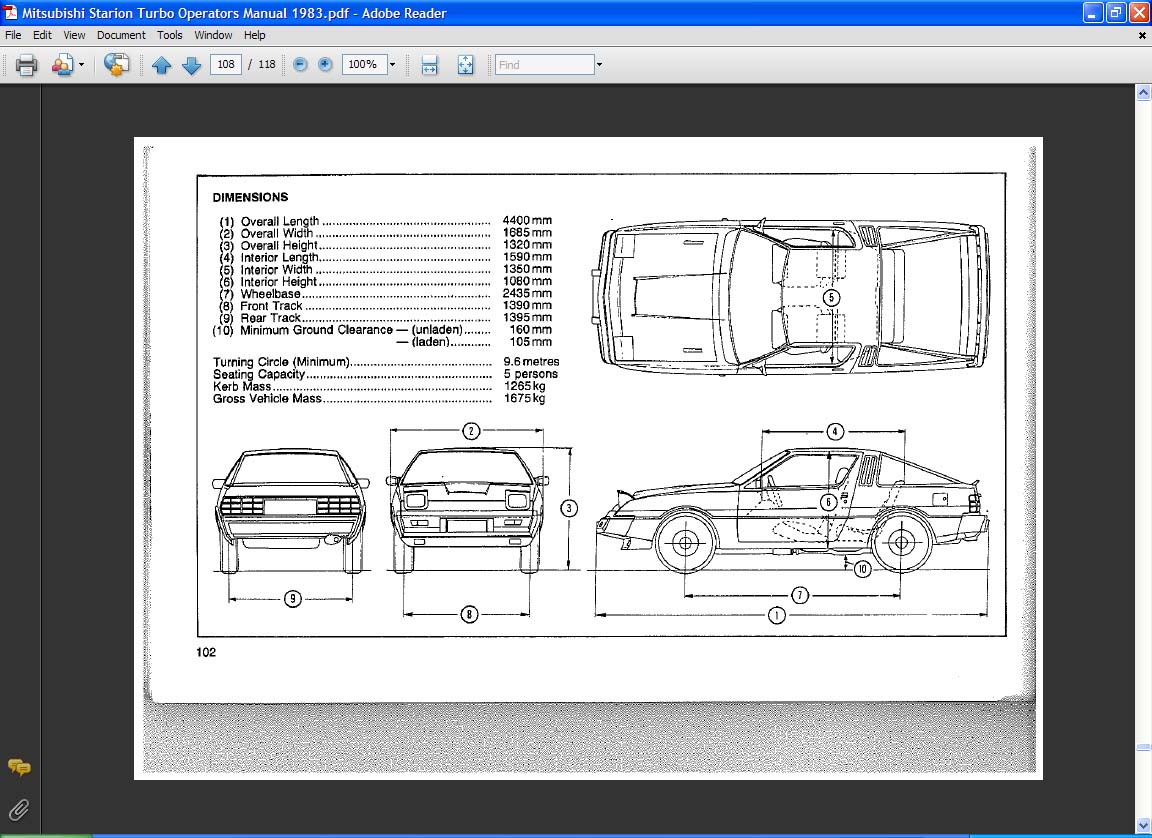Expand the collaborate icon dropdown arrow

click(x=81, y=65)
